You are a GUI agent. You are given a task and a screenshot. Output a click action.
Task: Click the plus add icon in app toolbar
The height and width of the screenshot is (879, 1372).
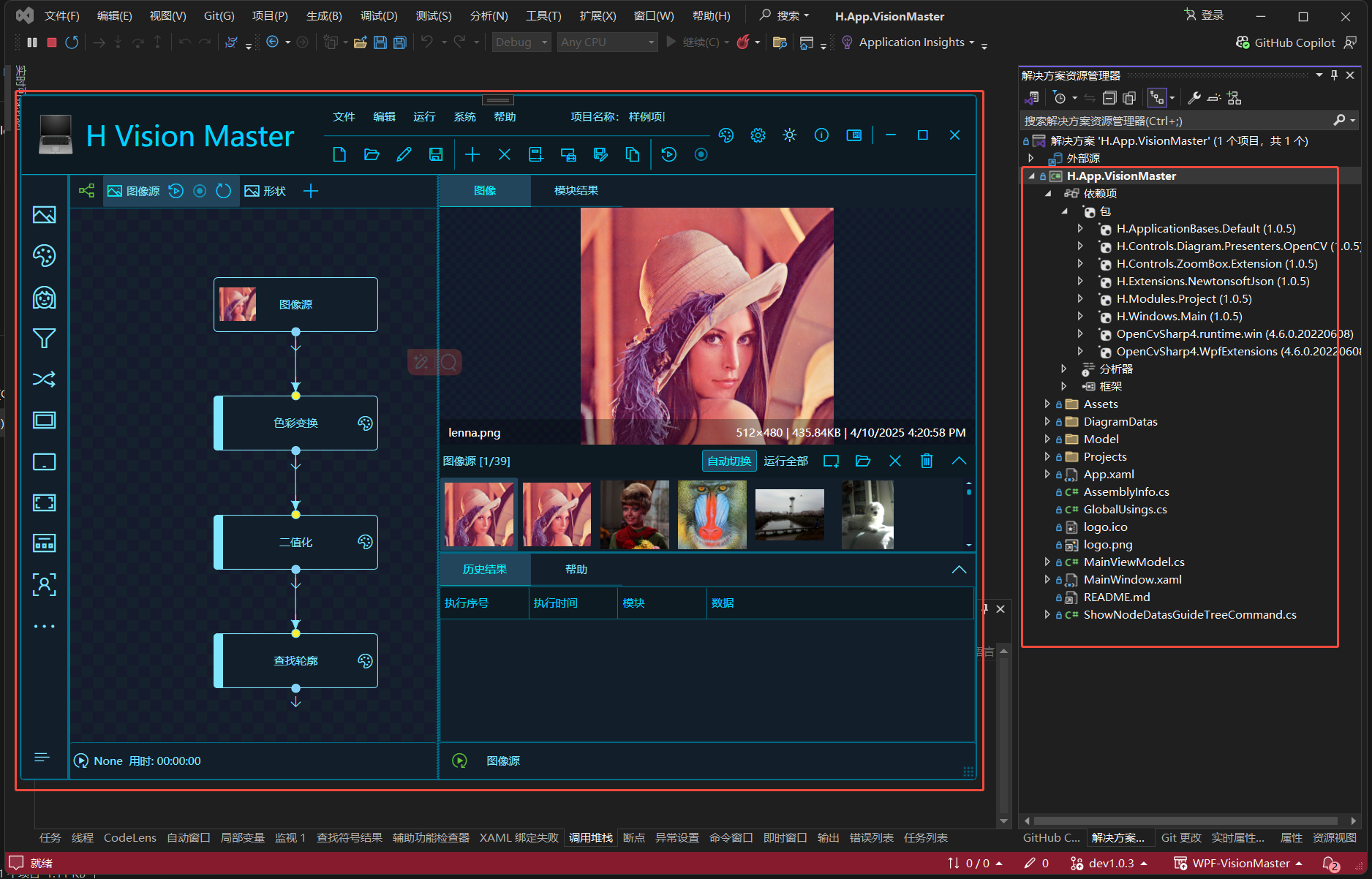[x=472, y=154]
